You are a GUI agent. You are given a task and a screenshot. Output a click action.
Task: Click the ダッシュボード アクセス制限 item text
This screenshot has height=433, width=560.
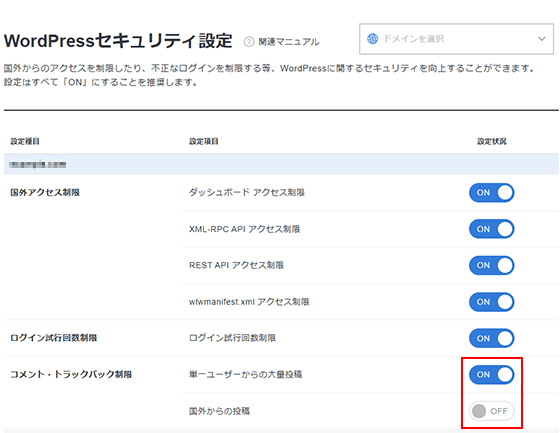247,193
